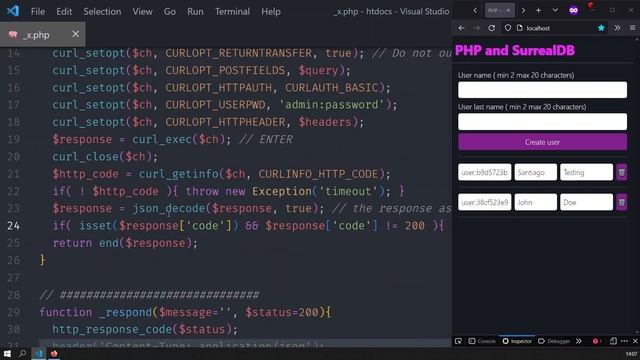Click http_response_code on line 30
Screen dimensions: 640x360
pyautogui.click(x=112, y=329)
